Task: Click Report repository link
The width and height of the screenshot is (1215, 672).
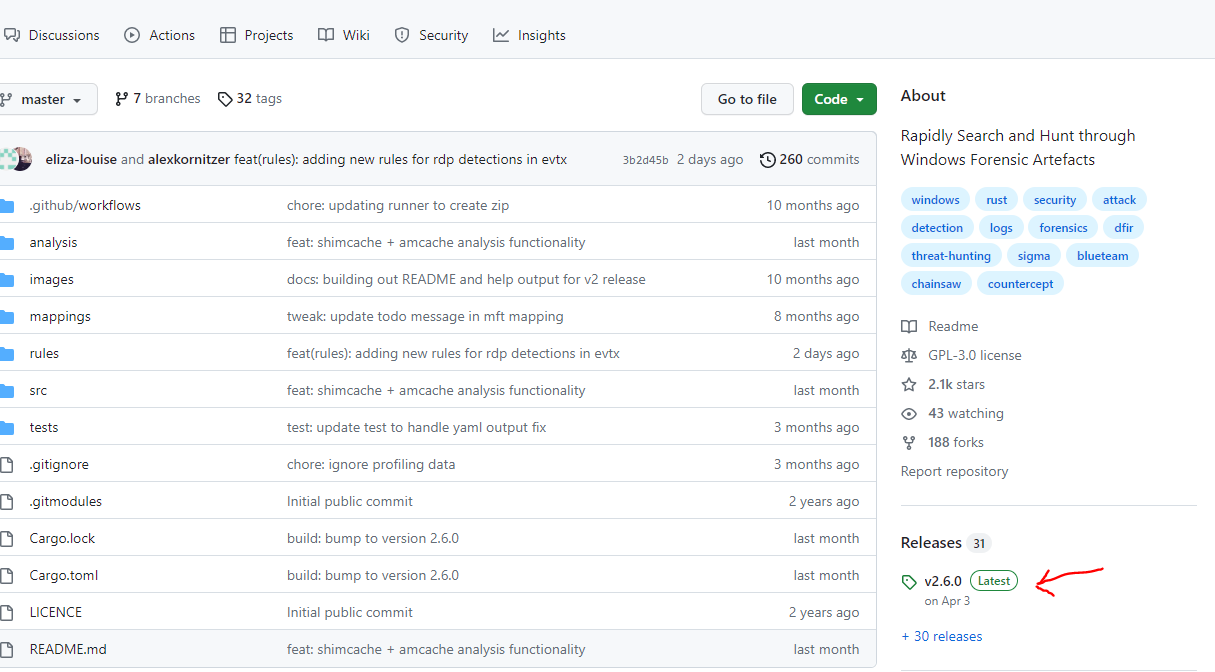Action: tap(954, 471)
